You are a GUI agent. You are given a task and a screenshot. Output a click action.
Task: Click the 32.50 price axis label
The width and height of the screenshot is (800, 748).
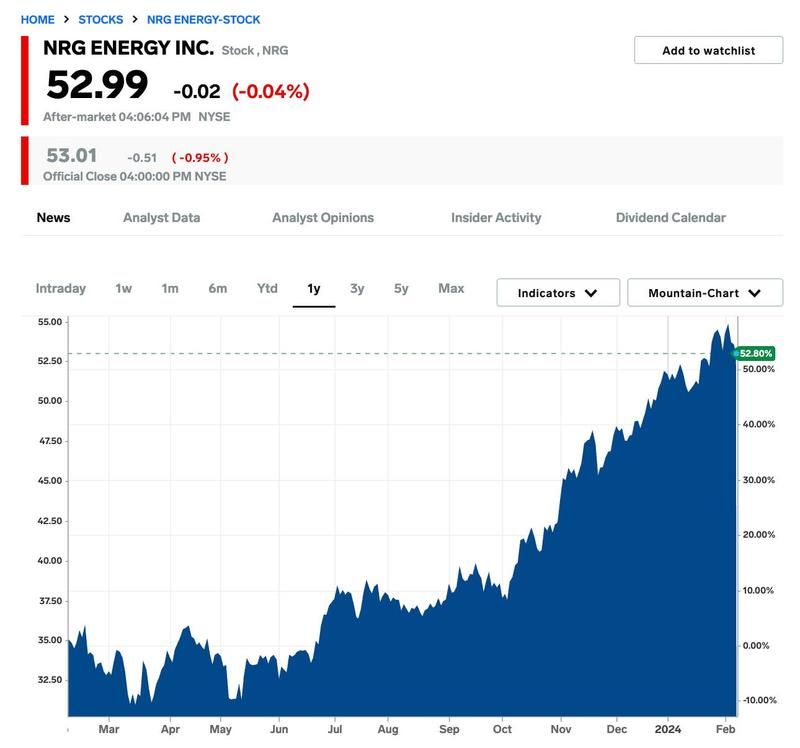(49, 680)
